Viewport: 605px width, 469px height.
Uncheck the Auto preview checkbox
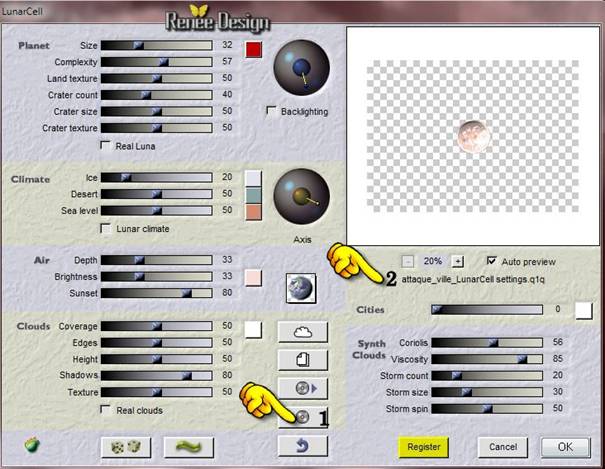click(x=492, y=261)
